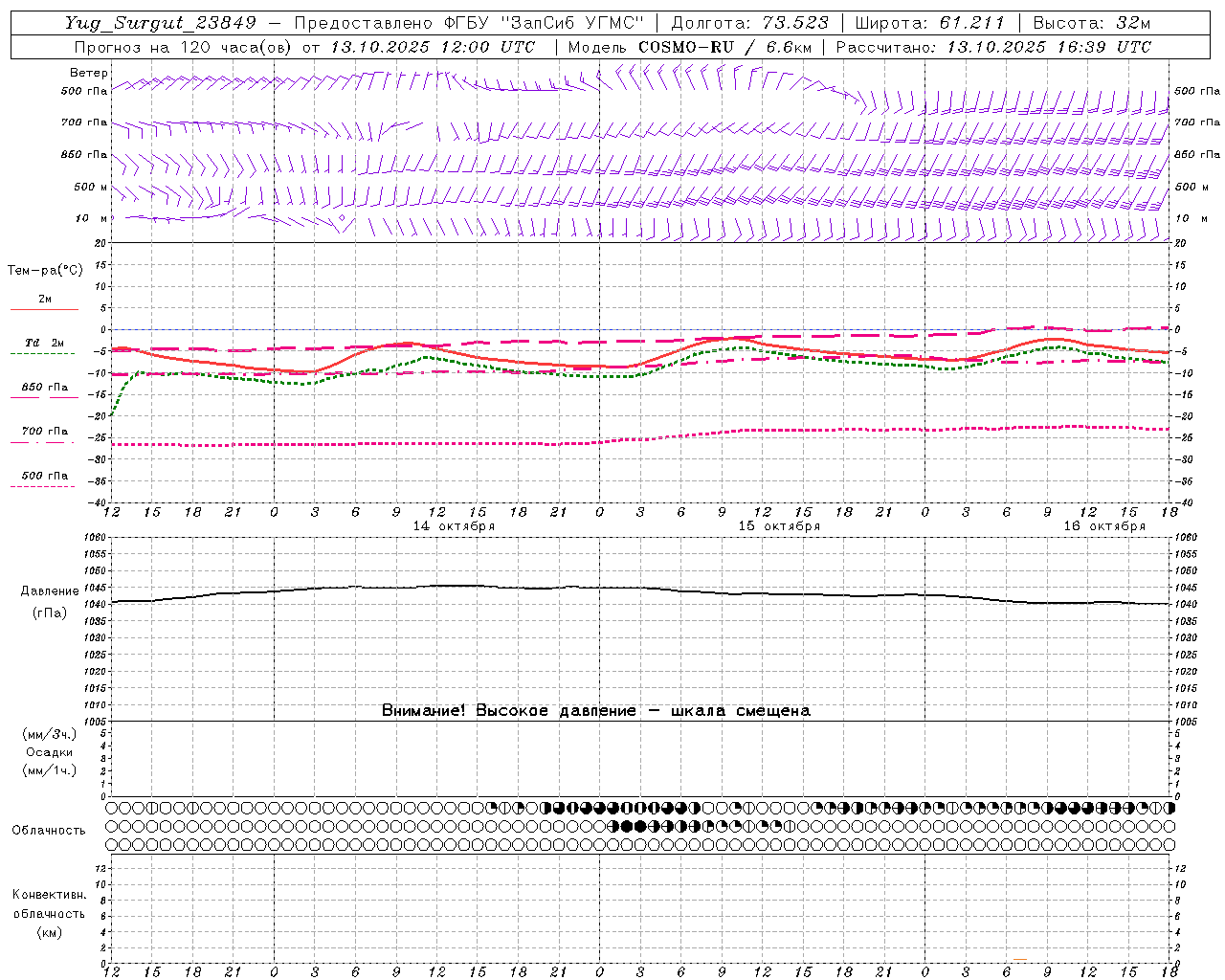Click the (мм/1ч.) precipitation unit label

pyautogui.click(x=50, y=770)
